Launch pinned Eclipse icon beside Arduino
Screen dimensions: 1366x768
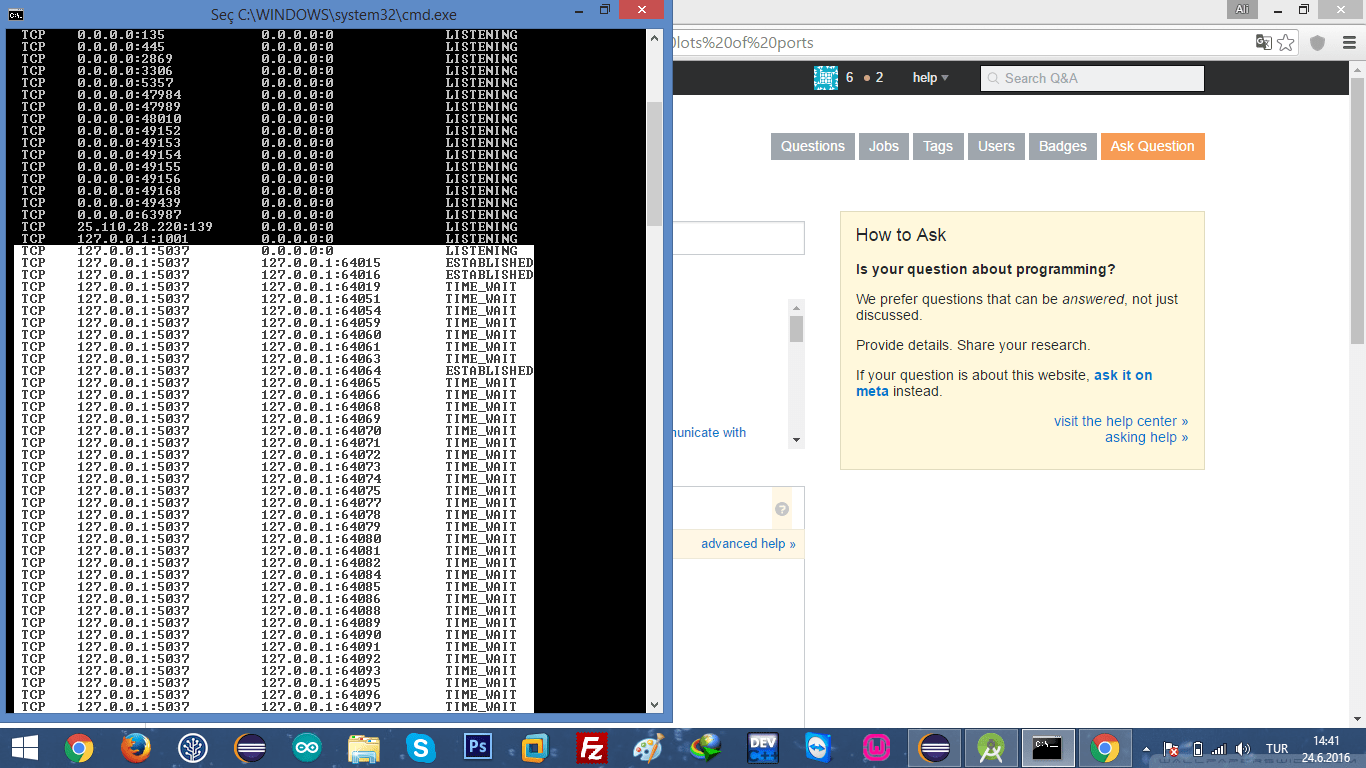click(x=249, y=748)
